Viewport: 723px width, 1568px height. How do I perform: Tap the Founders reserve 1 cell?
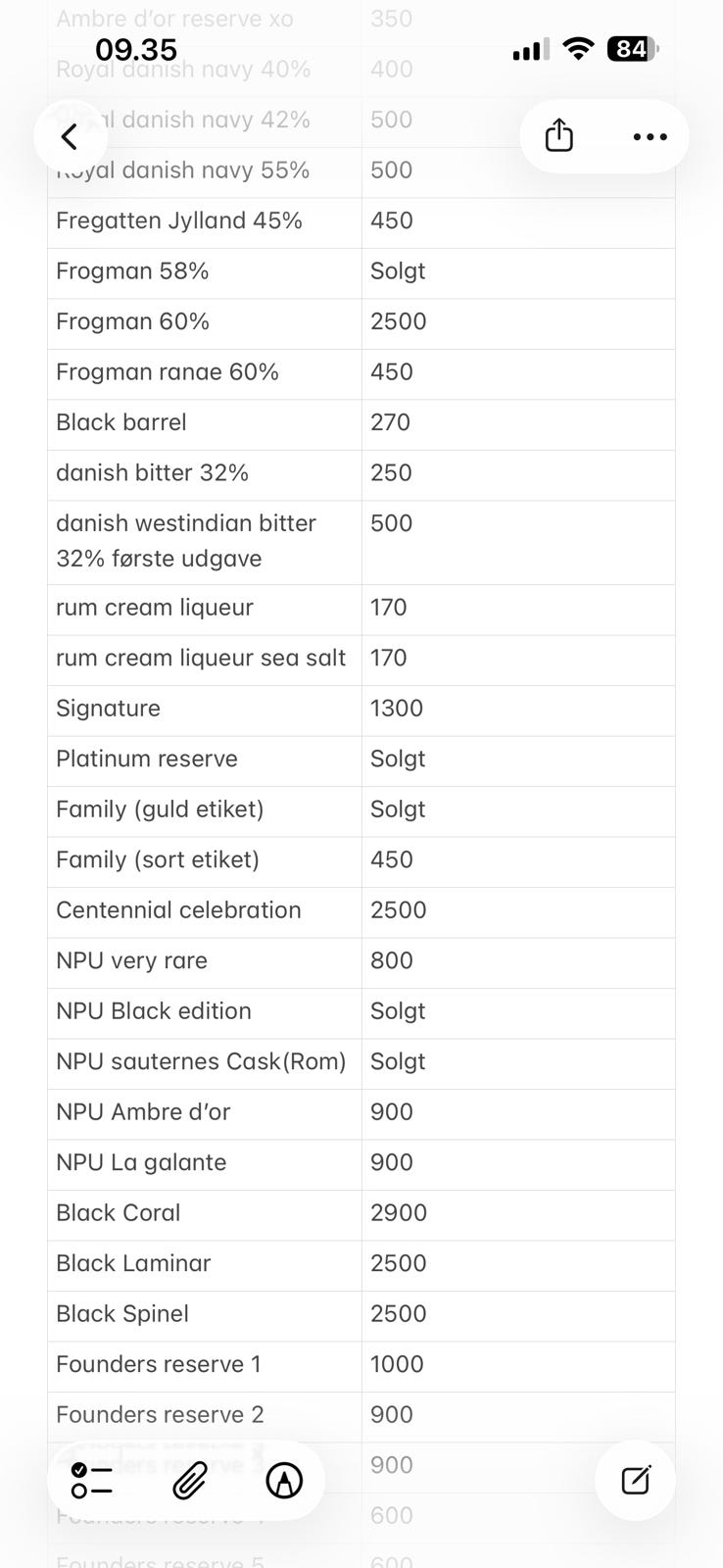pyautogui.click(x=204, y=1364)
